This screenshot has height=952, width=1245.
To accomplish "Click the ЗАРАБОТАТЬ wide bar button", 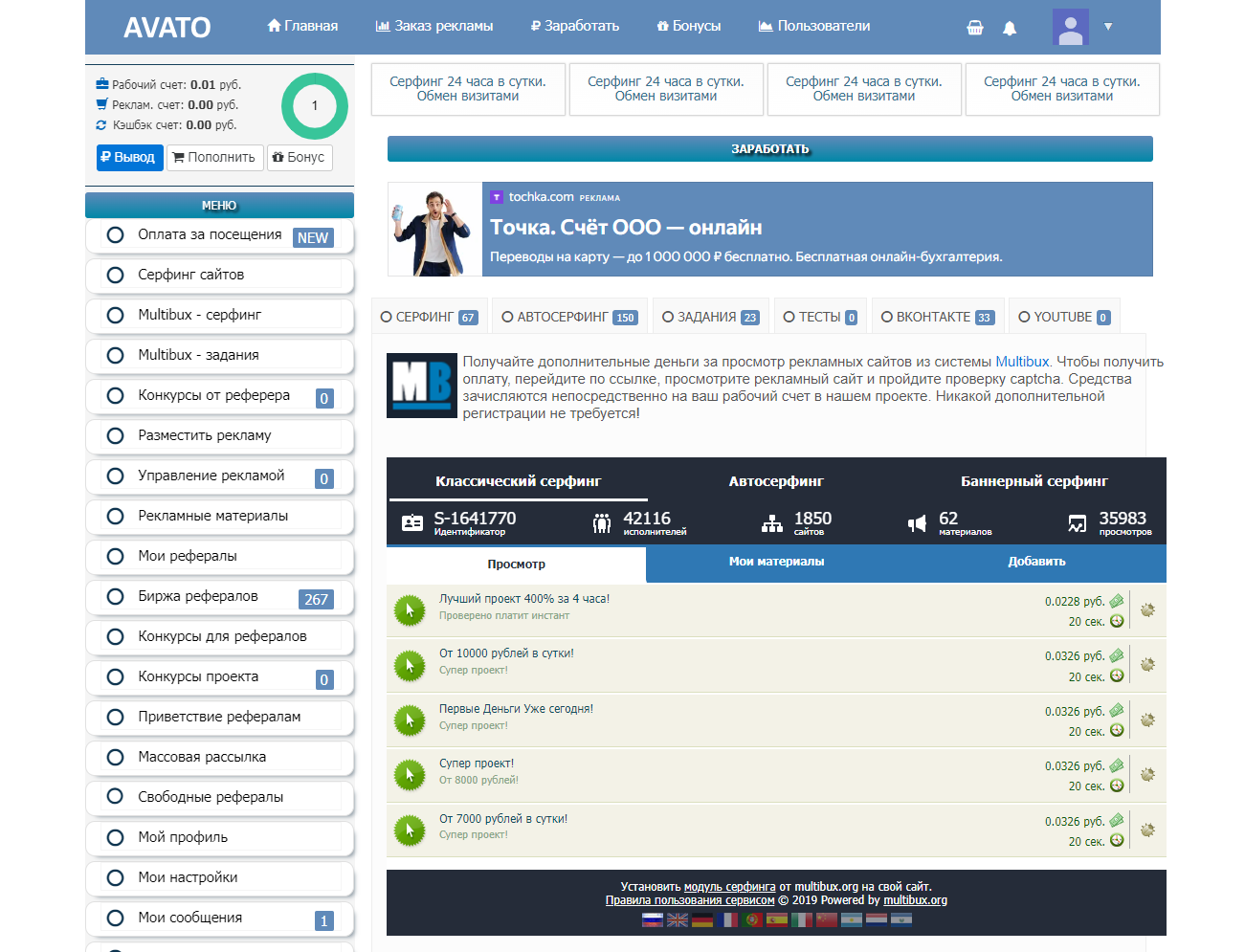I will click(x=770, y=149).
